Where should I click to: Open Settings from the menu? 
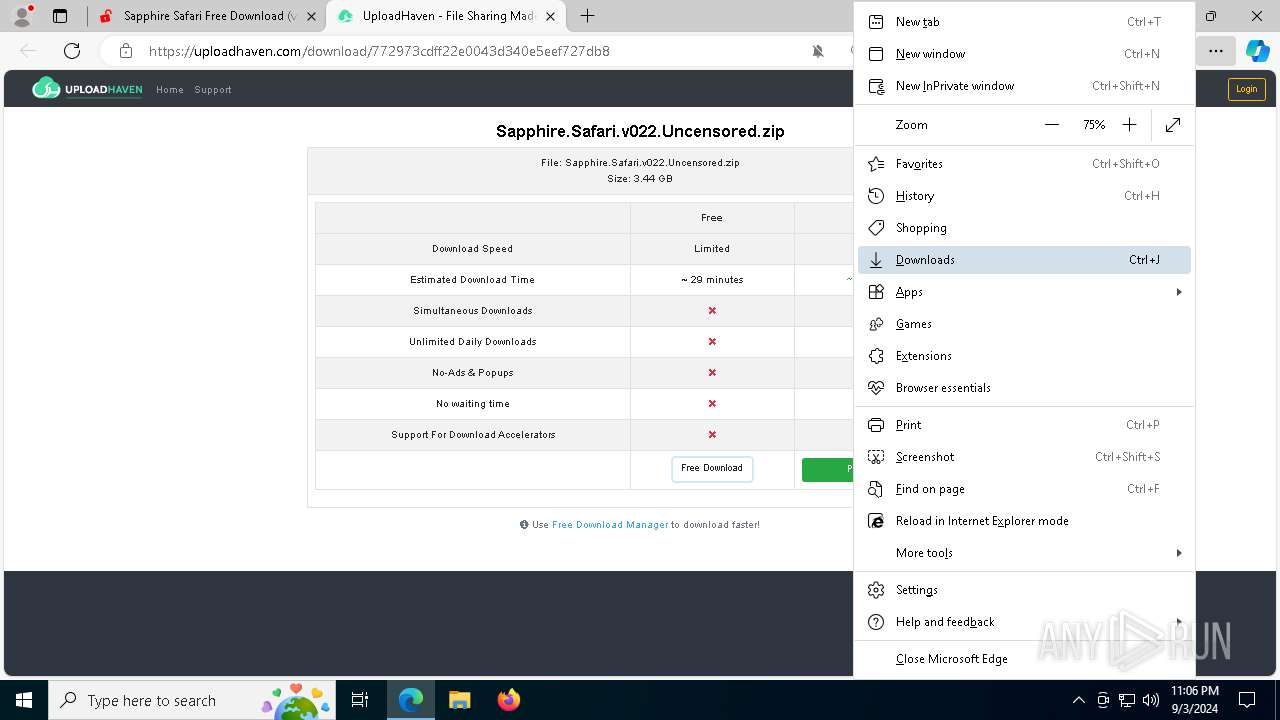point(1024,590)
